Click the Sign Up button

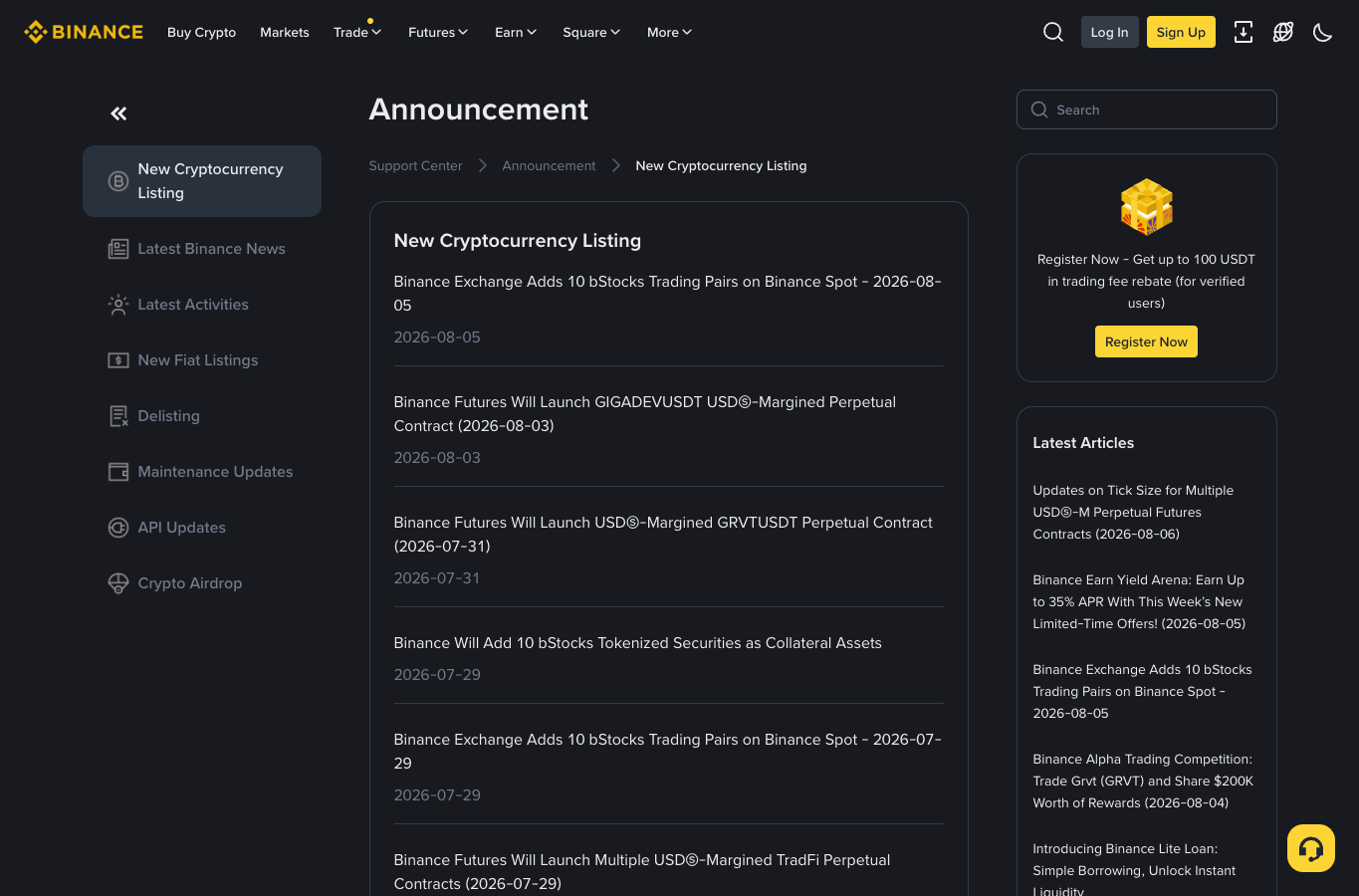(x=1181, y=32)
